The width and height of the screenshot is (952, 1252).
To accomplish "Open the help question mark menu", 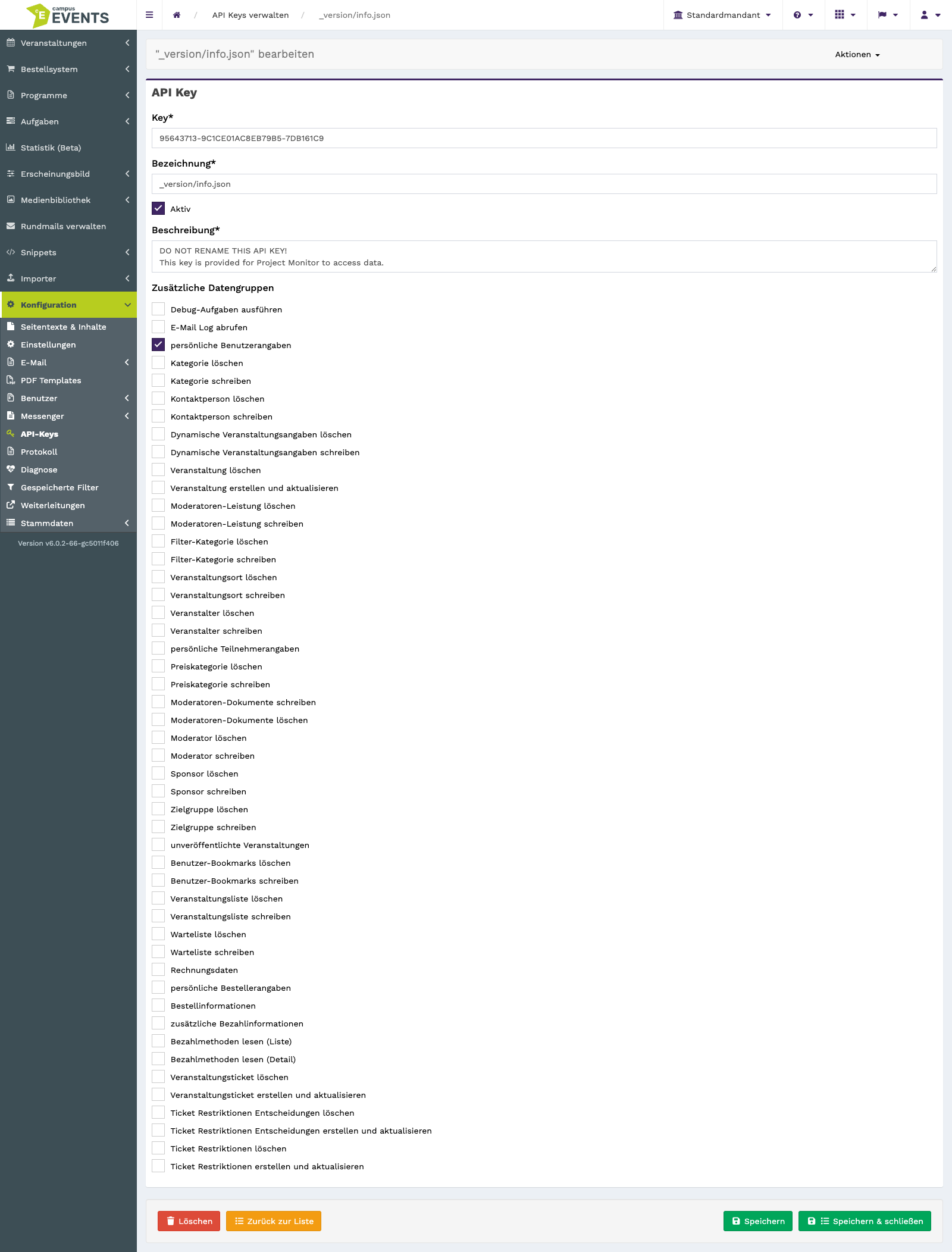I will [x=803, y=15].
